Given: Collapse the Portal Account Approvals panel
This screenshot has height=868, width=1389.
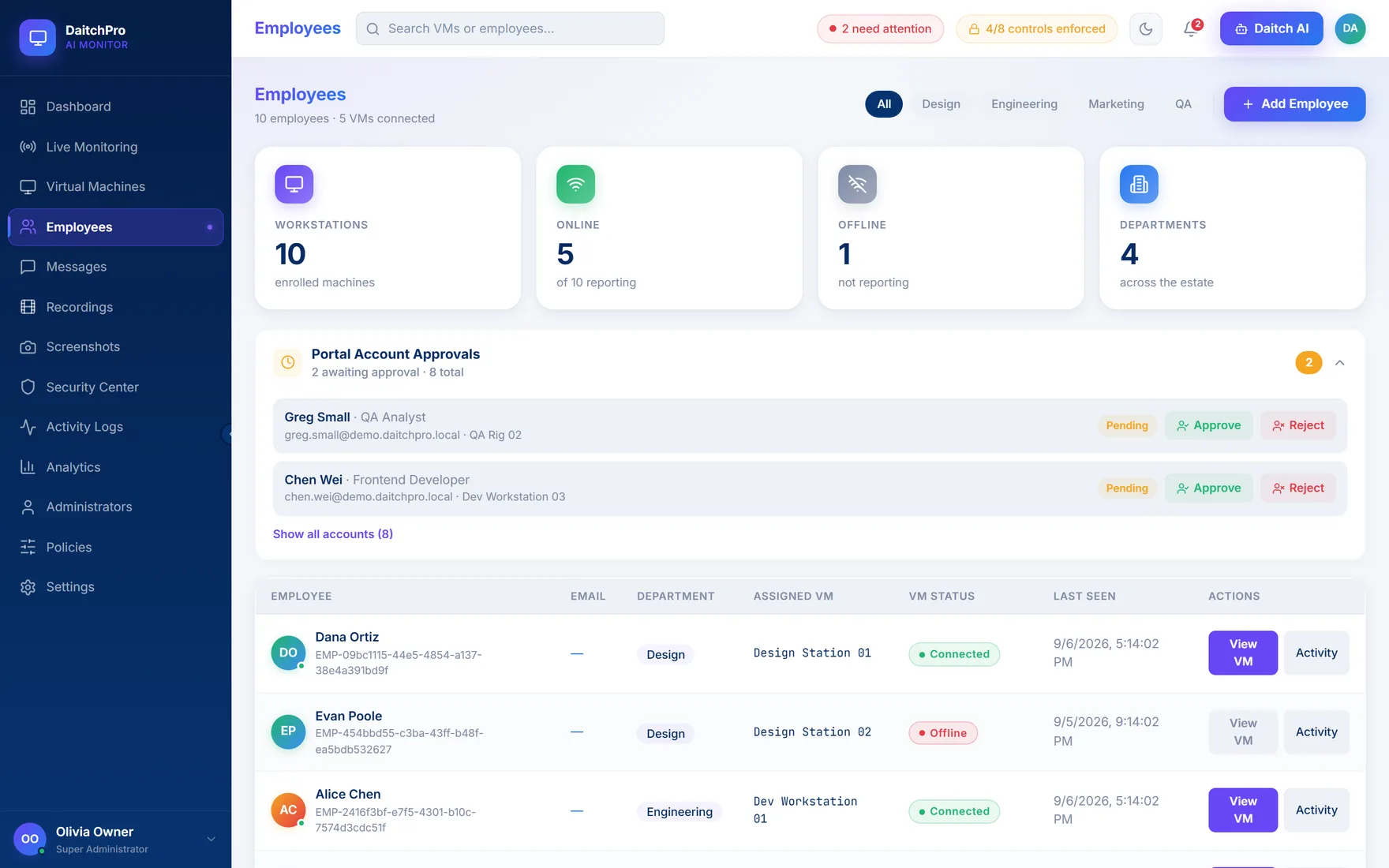Looking at the screenshot, I should coord(1339,363).
